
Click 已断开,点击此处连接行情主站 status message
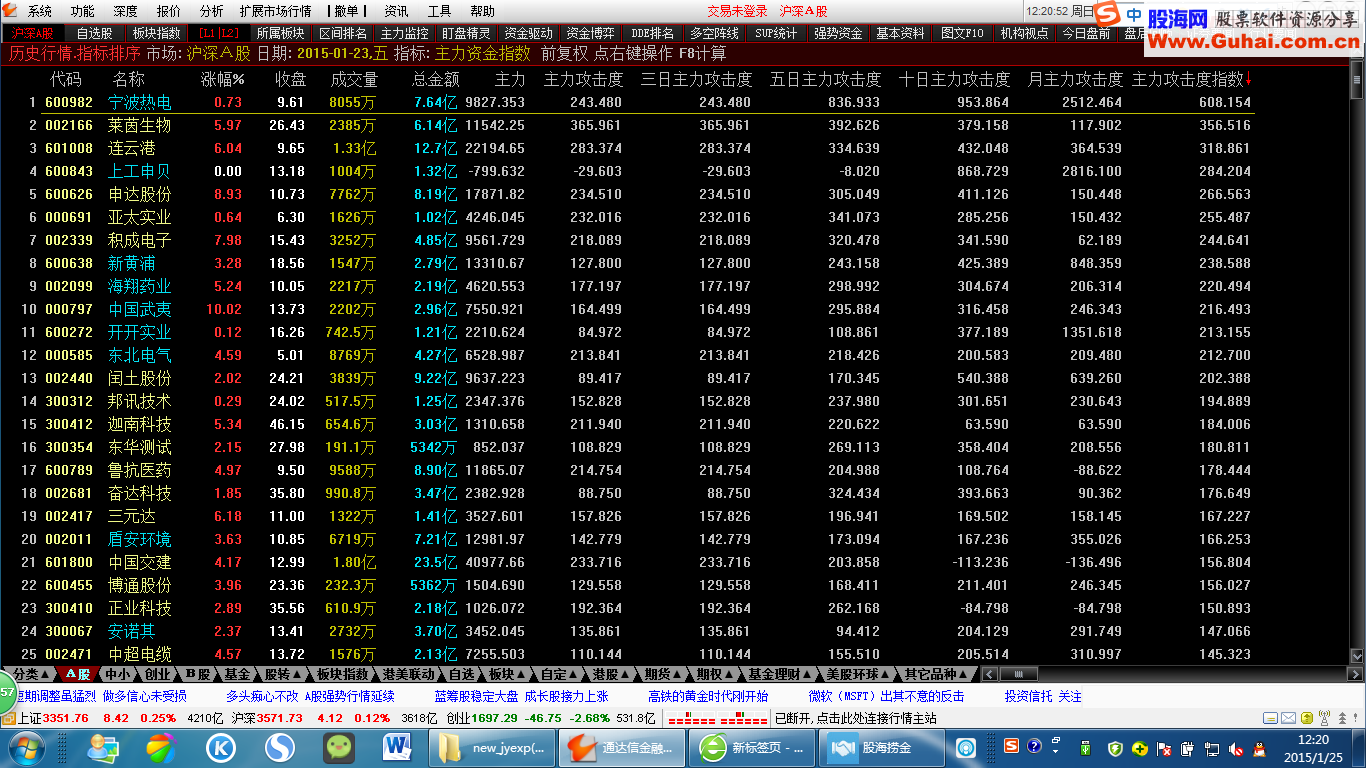pyautogui.click(x=857, y=718)
